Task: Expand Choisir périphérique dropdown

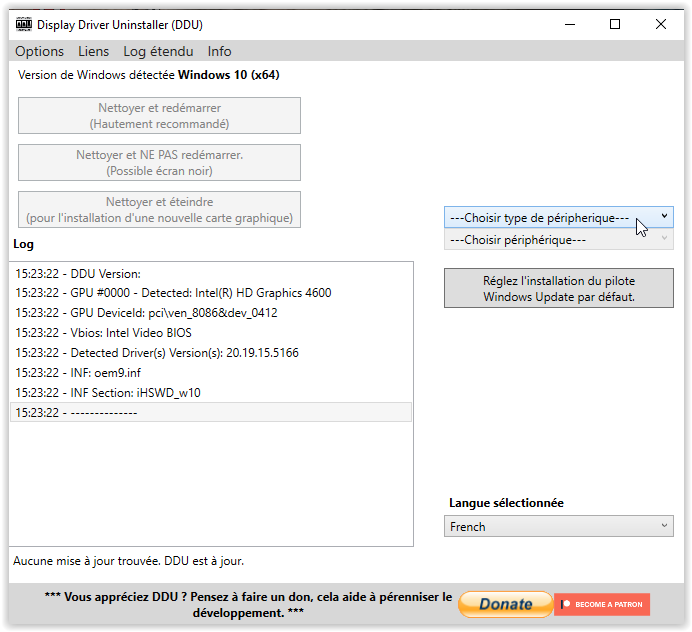Action: (559, 240)
